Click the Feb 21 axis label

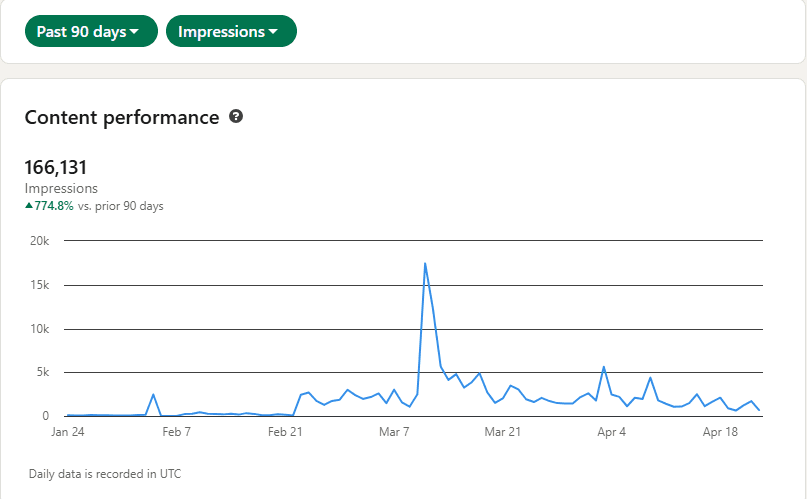pyautogui.click(x=285, y=432)
